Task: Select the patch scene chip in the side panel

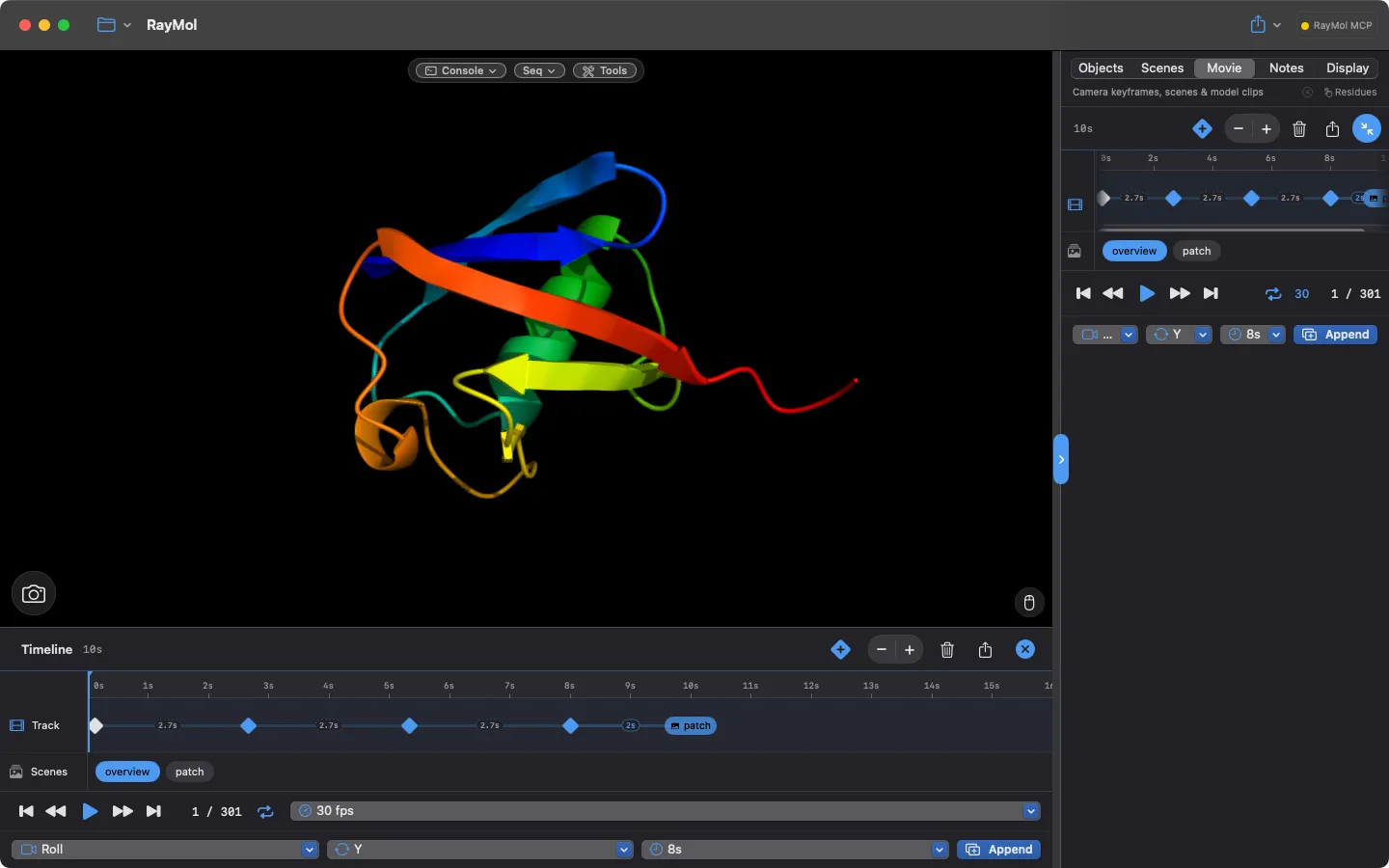Action: pyautogui.click(x=1196, y=251)
